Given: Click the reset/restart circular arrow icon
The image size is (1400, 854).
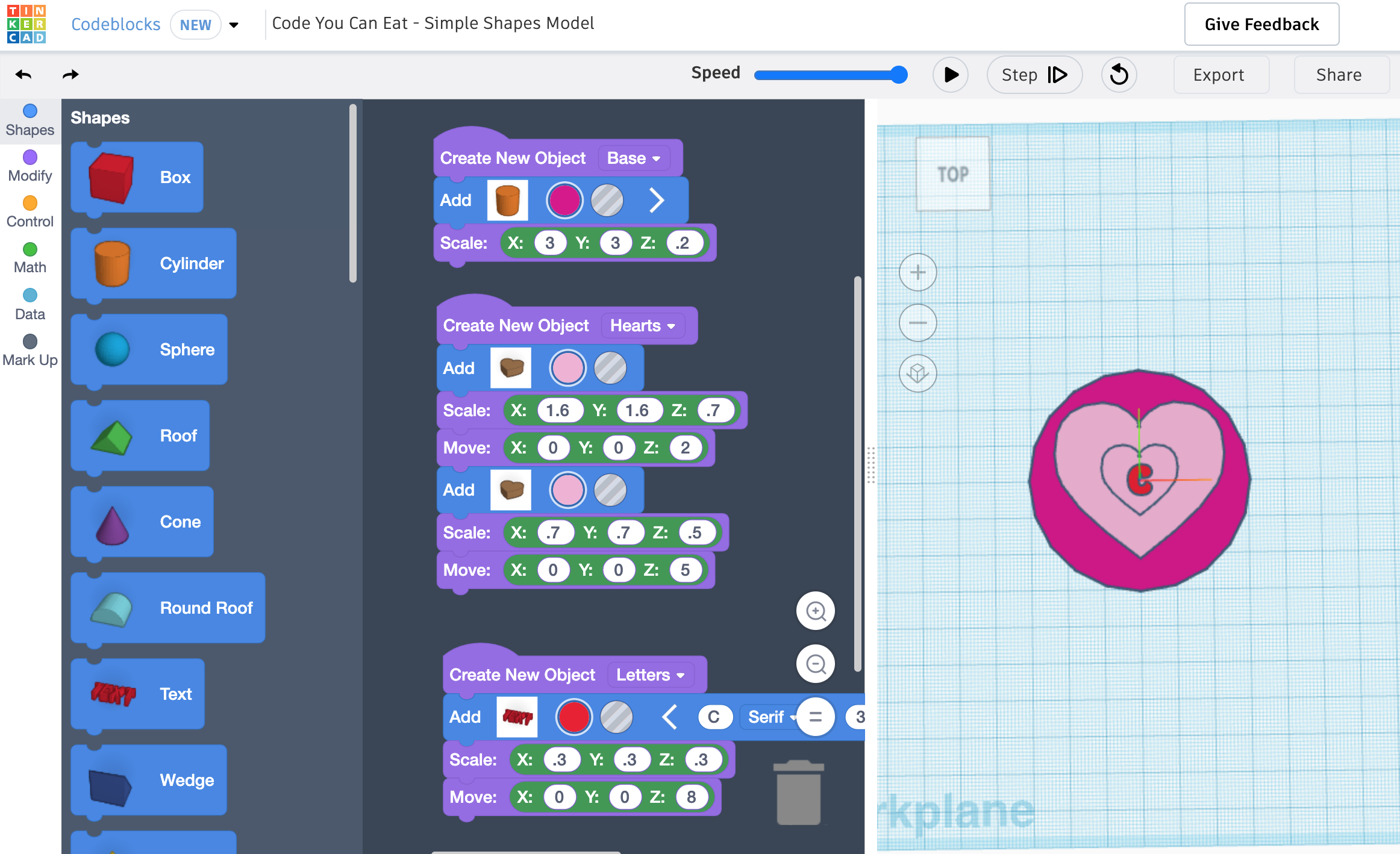Looking at the screenshot, I should 1119,75.
